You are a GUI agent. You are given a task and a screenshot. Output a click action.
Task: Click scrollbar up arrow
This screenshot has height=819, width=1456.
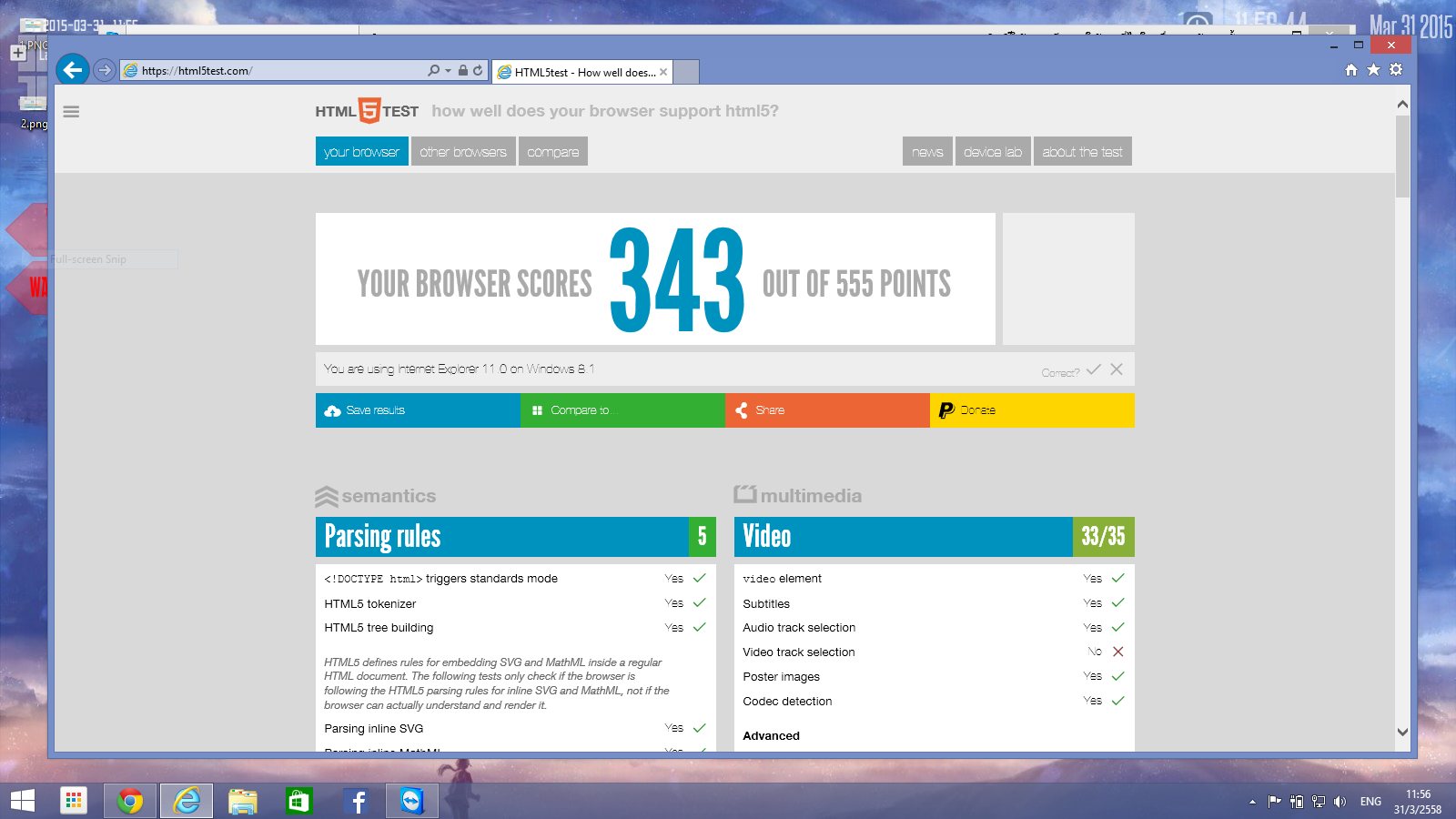[x=1402, y=104]
